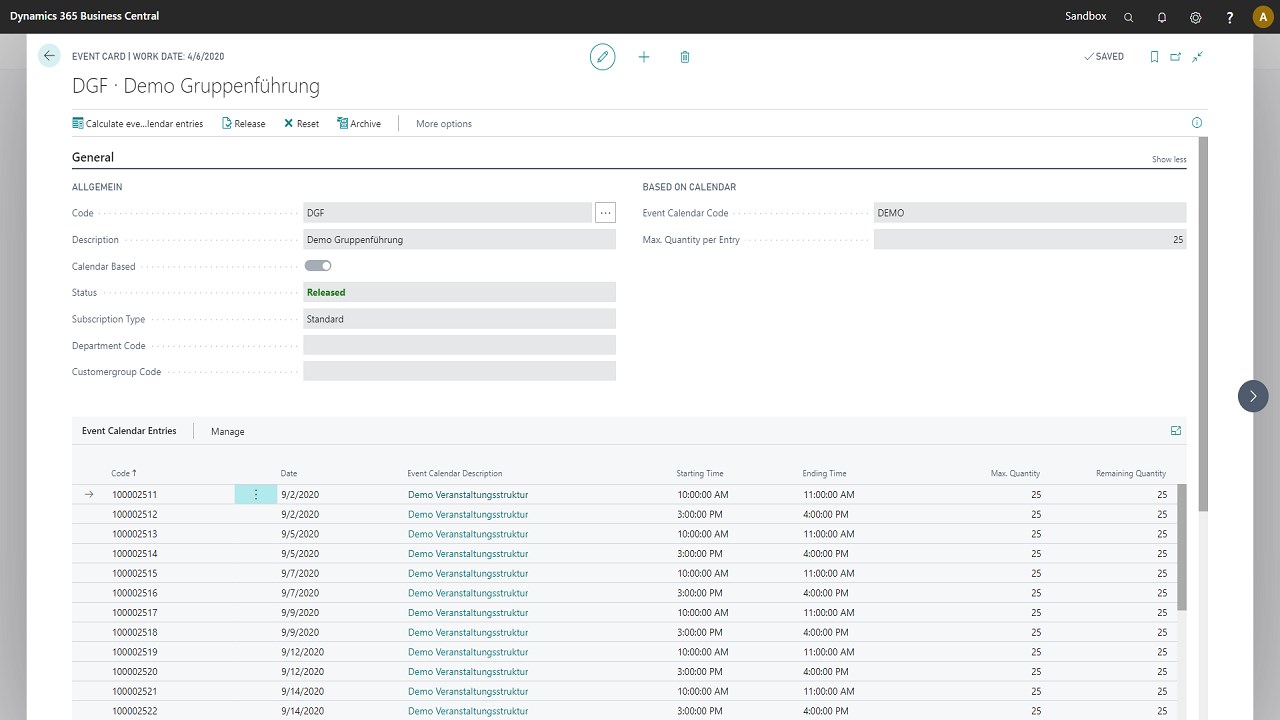Viewport: 1280px width, 720px height.
Task: Open the Manage menu in entries list
Action: pos(227,431)
